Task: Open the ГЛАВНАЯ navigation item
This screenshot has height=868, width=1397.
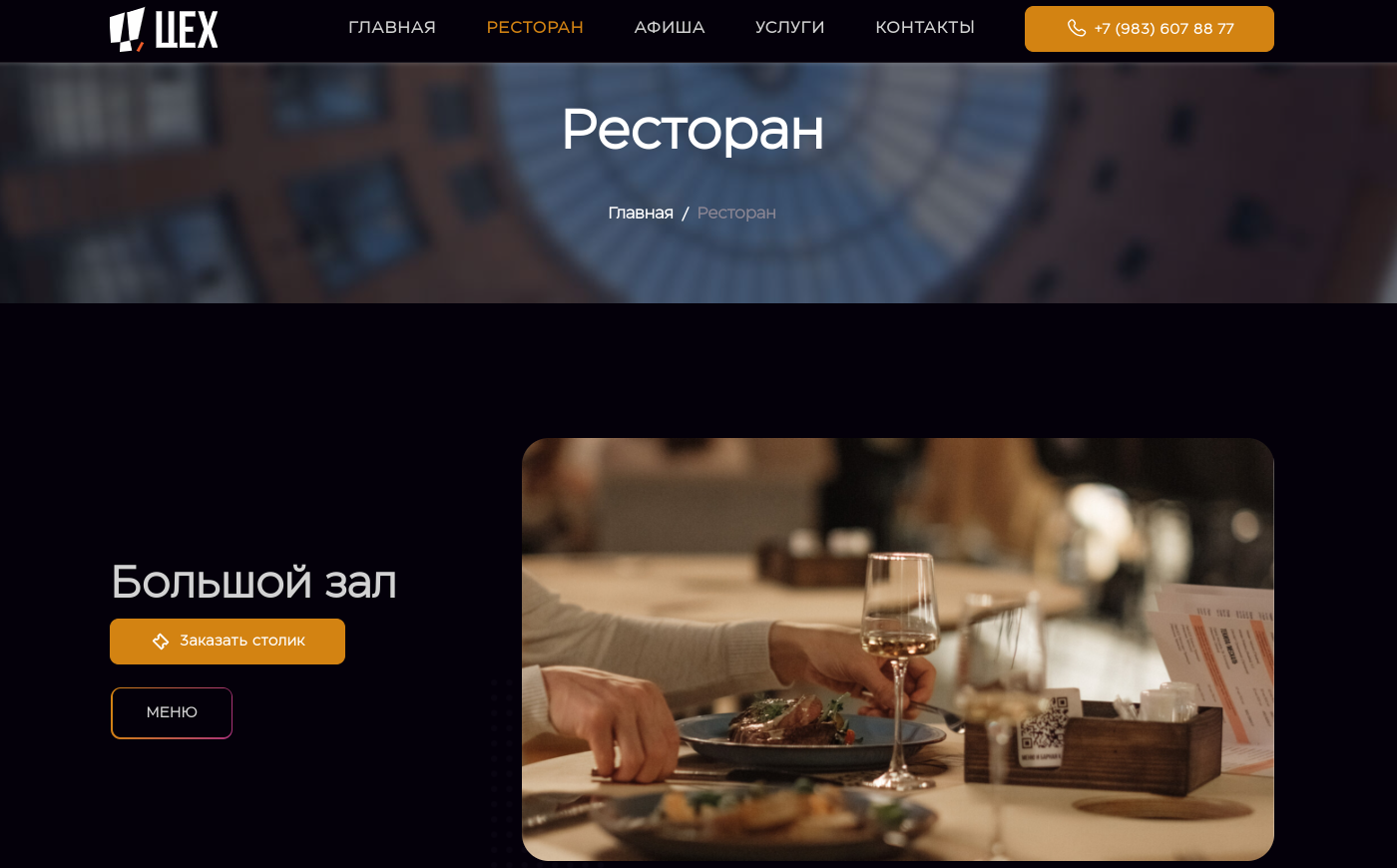Action: [392, 28]
